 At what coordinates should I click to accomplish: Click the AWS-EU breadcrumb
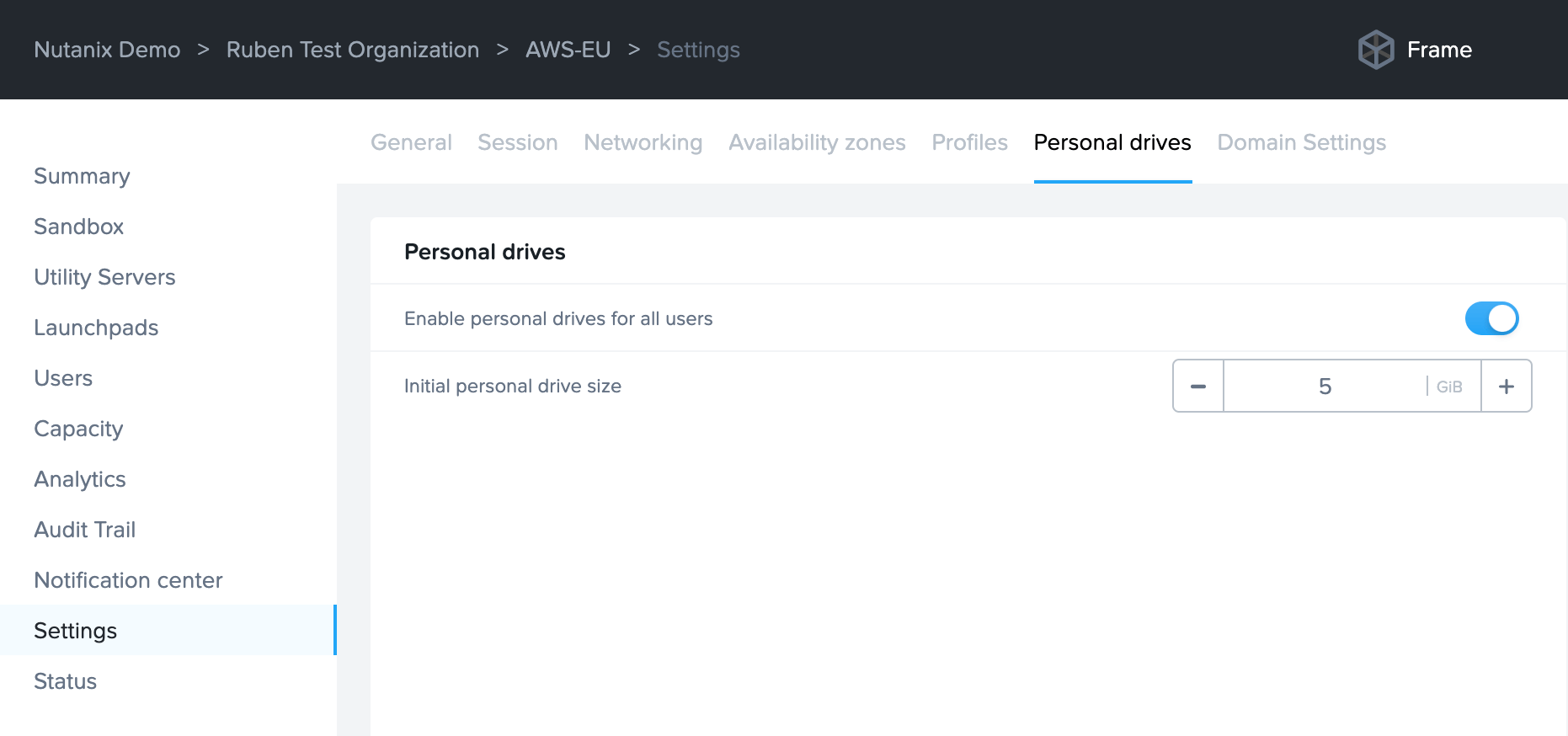click(568, 50)
